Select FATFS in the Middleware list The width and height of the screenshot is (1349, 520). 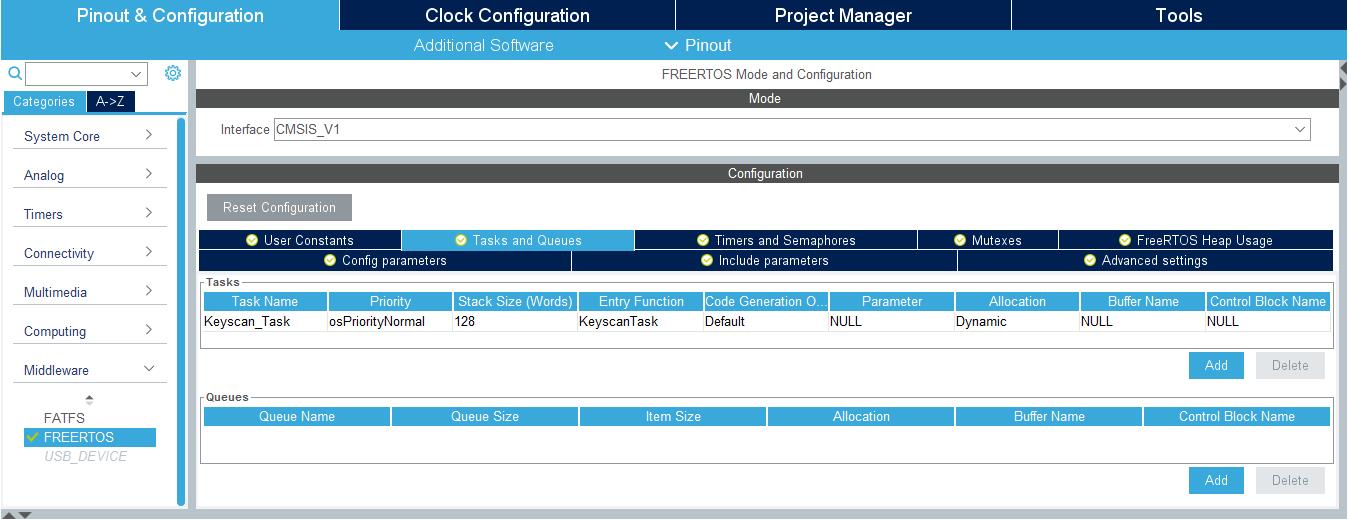pos(64,418)
